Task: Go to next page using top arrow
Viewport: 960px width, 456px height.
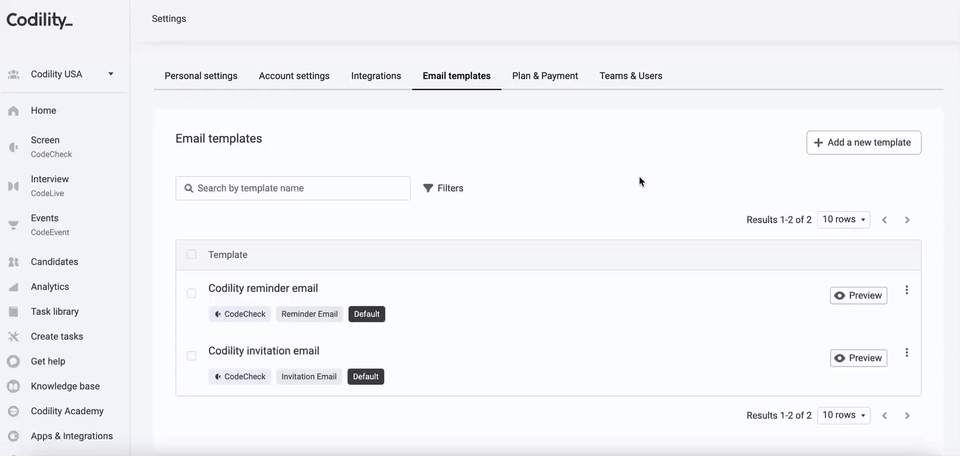Action: coord(907,220)
